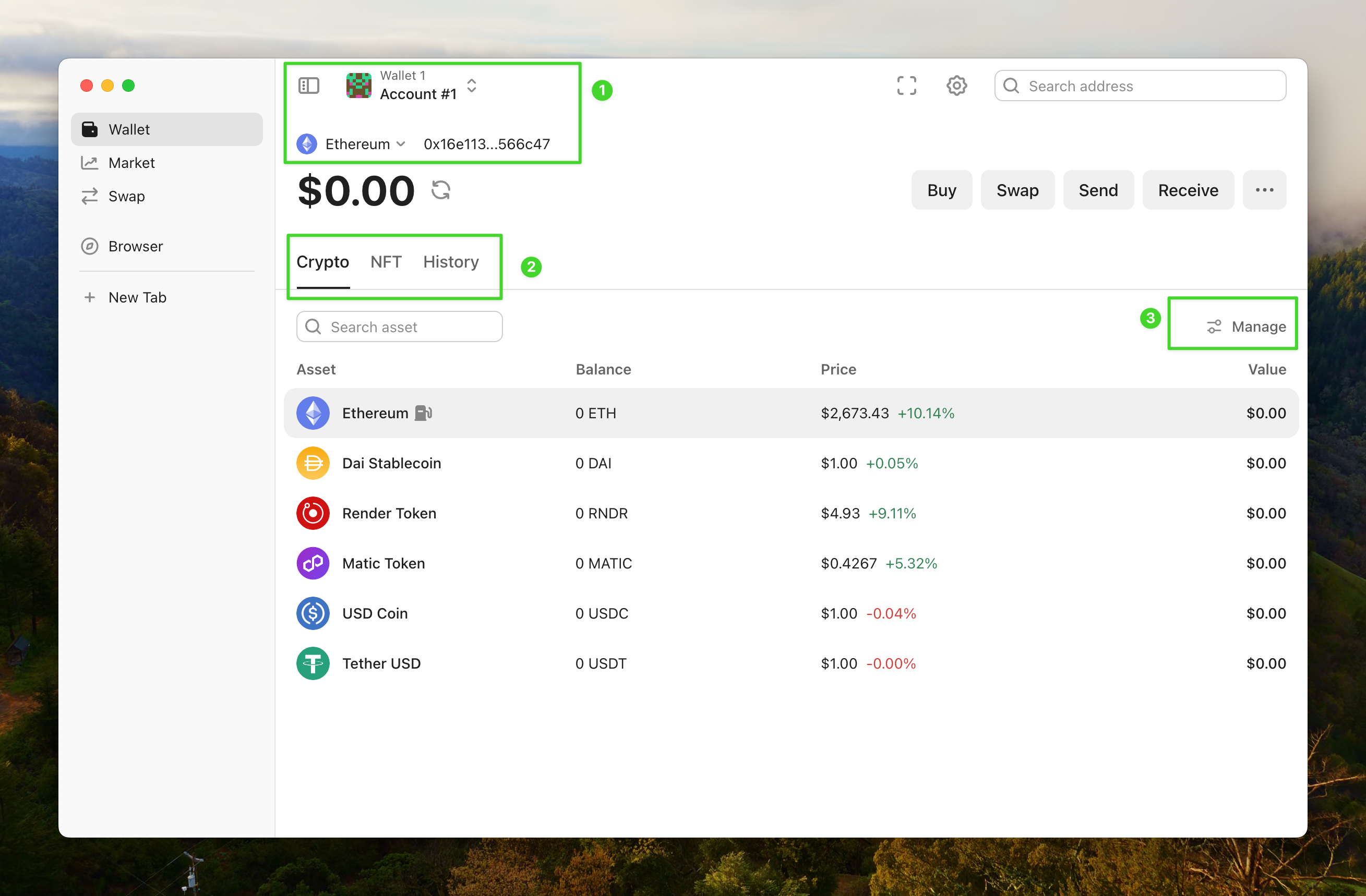This screenshot has height=896, width=1366.
Task: Click the Value column header
Action: click(1267, 369)
